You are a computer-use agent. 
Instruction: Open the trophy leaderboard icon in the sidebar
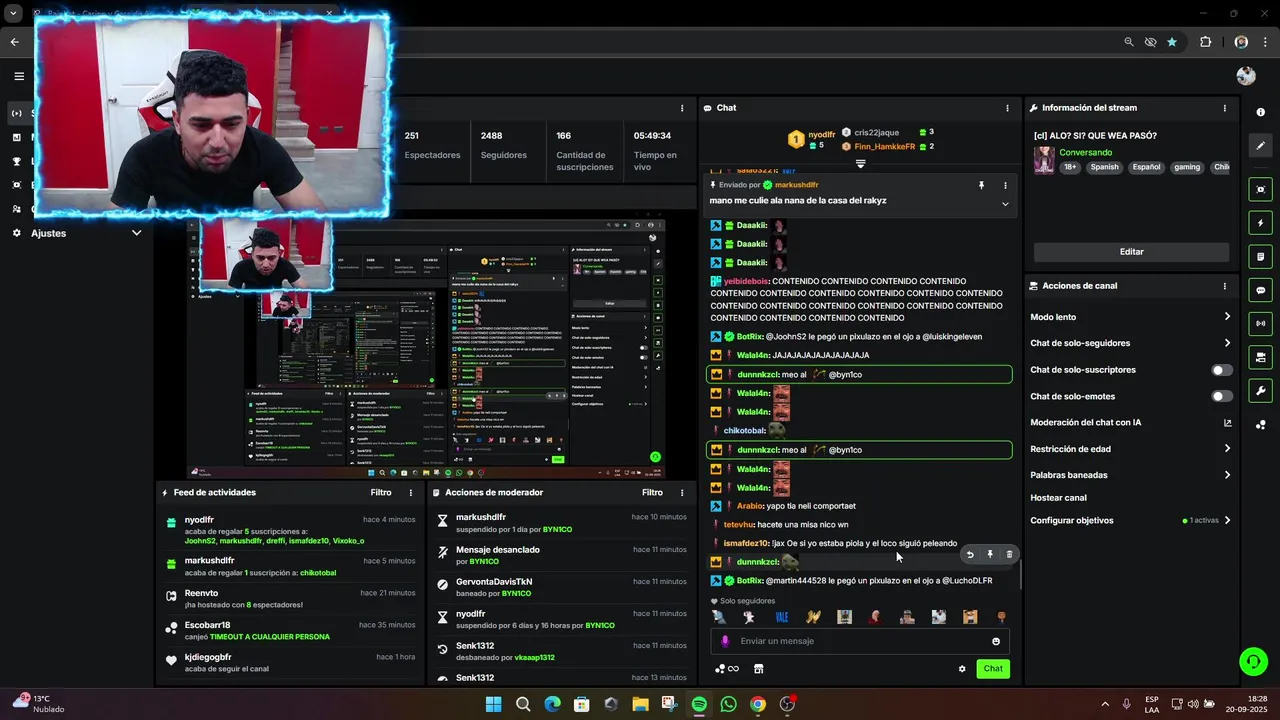tap(16, 161)
